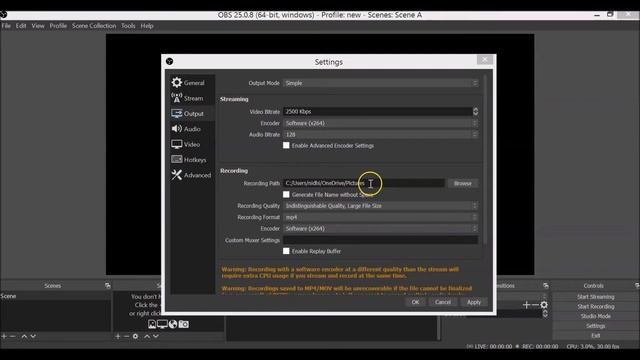Click the Custom Muxer Settings field
The height and width of the screenshot is (360, 640).
[380, 240]
